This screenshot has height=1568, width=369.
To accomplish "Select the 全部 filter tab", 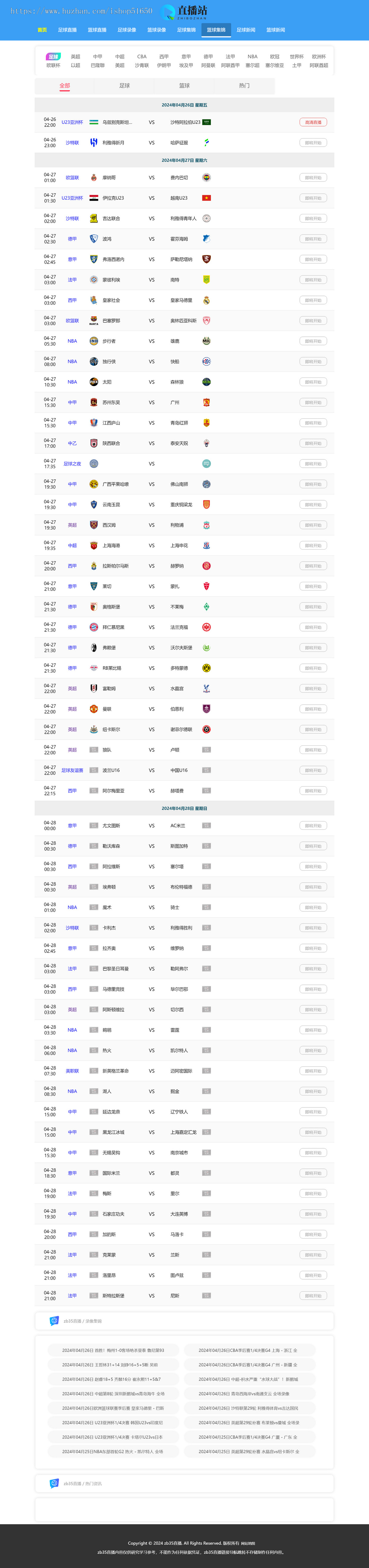I will [65, 86].
